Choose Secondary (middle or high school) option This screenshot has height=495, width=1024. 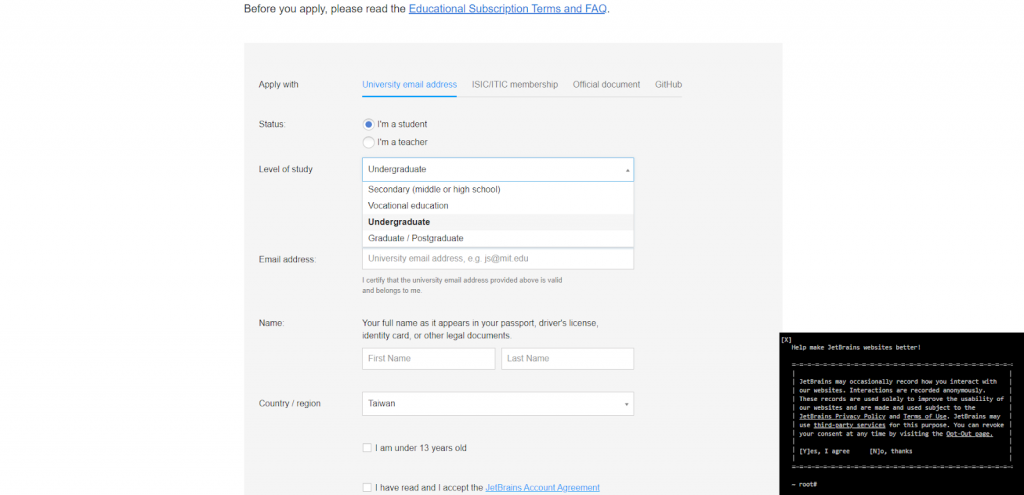click(498, 189)
